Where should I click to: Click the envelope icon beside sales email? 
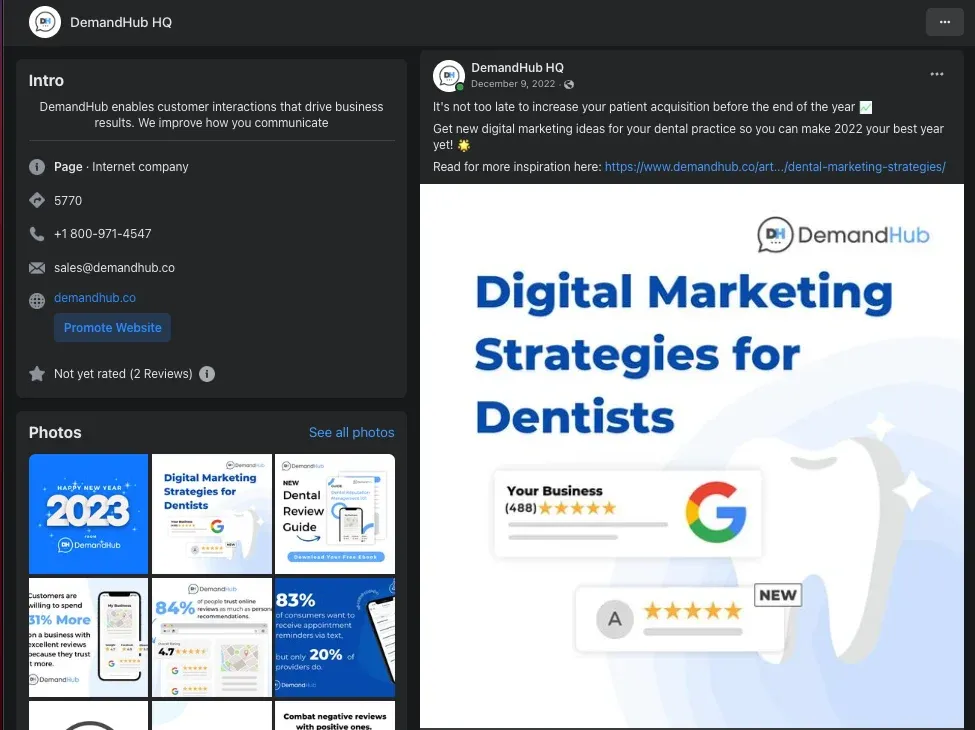[37, 268]
